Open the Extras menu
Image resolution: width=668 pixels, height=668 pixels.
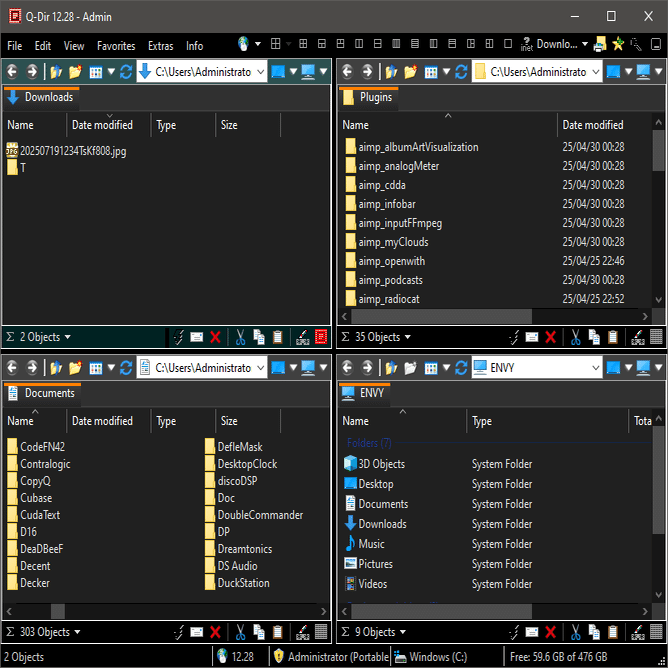(161, 46)
